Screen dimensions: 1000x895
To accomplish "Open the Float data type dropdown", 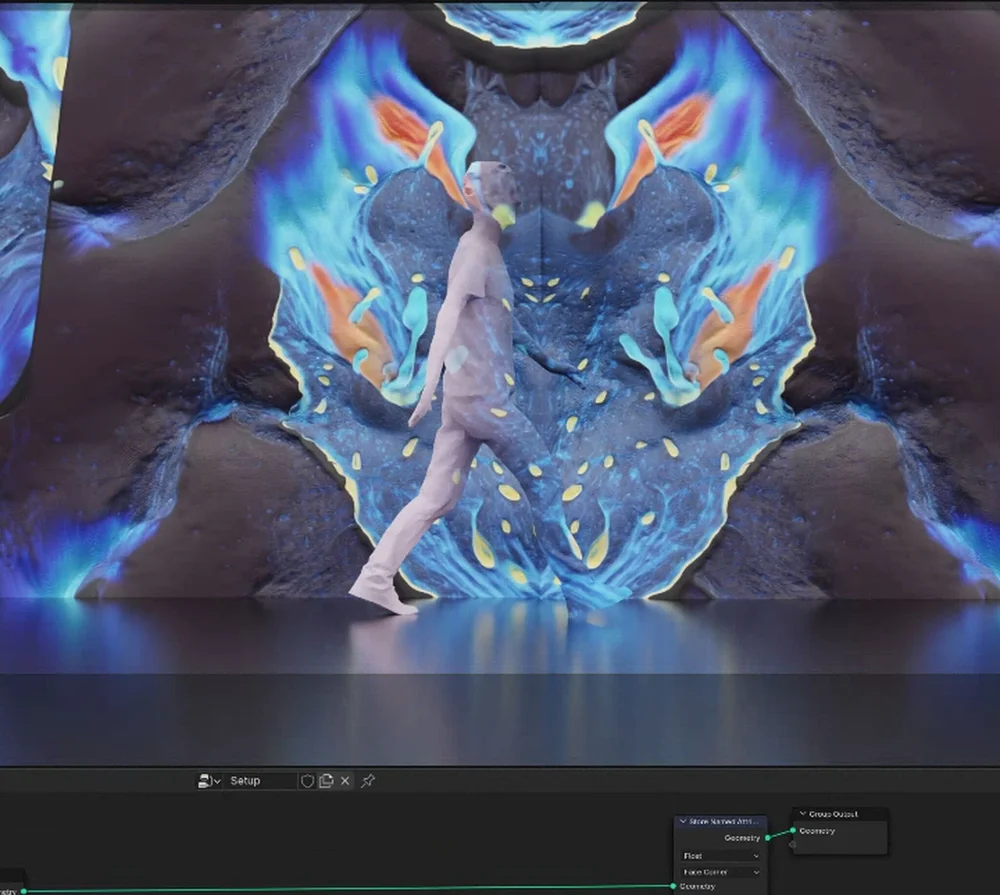I will click(720, 855).
